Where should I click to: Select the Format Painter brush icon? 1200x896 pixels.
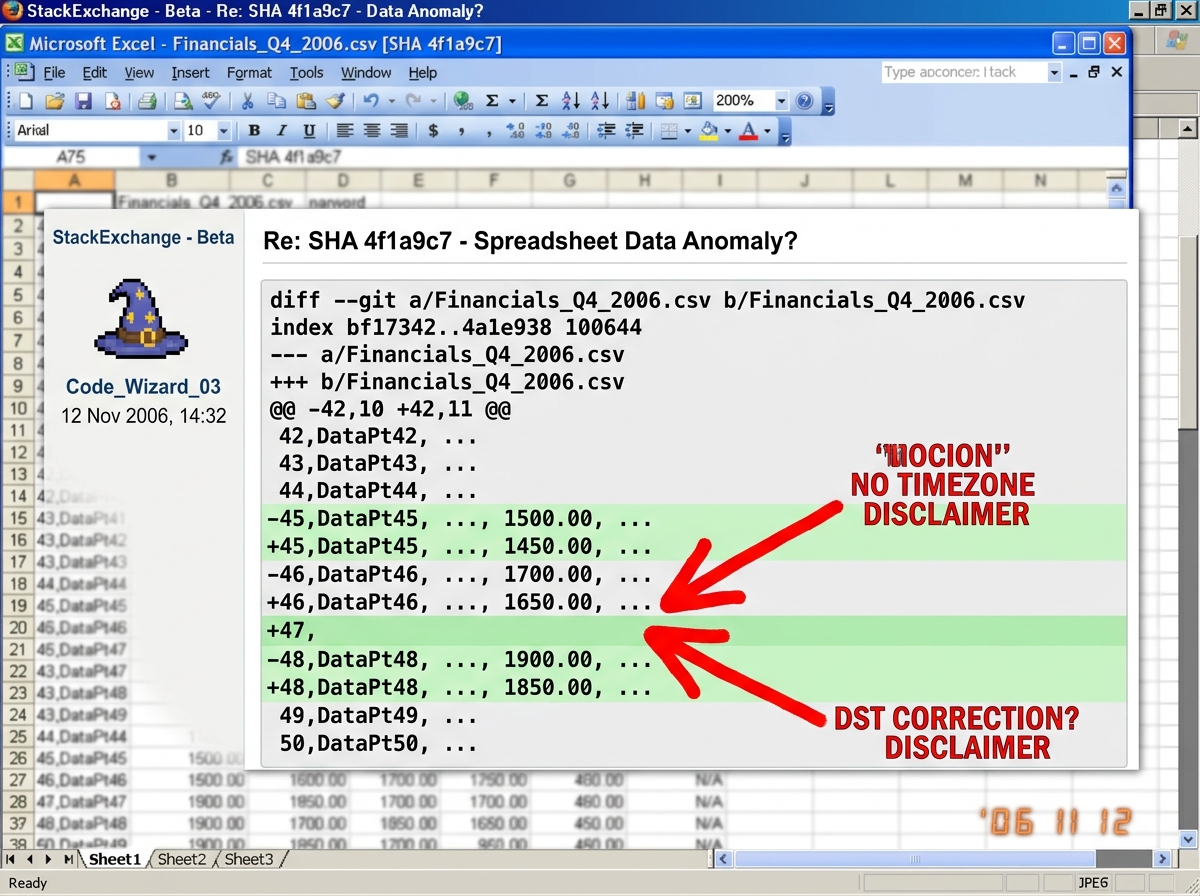coord(335,101)
